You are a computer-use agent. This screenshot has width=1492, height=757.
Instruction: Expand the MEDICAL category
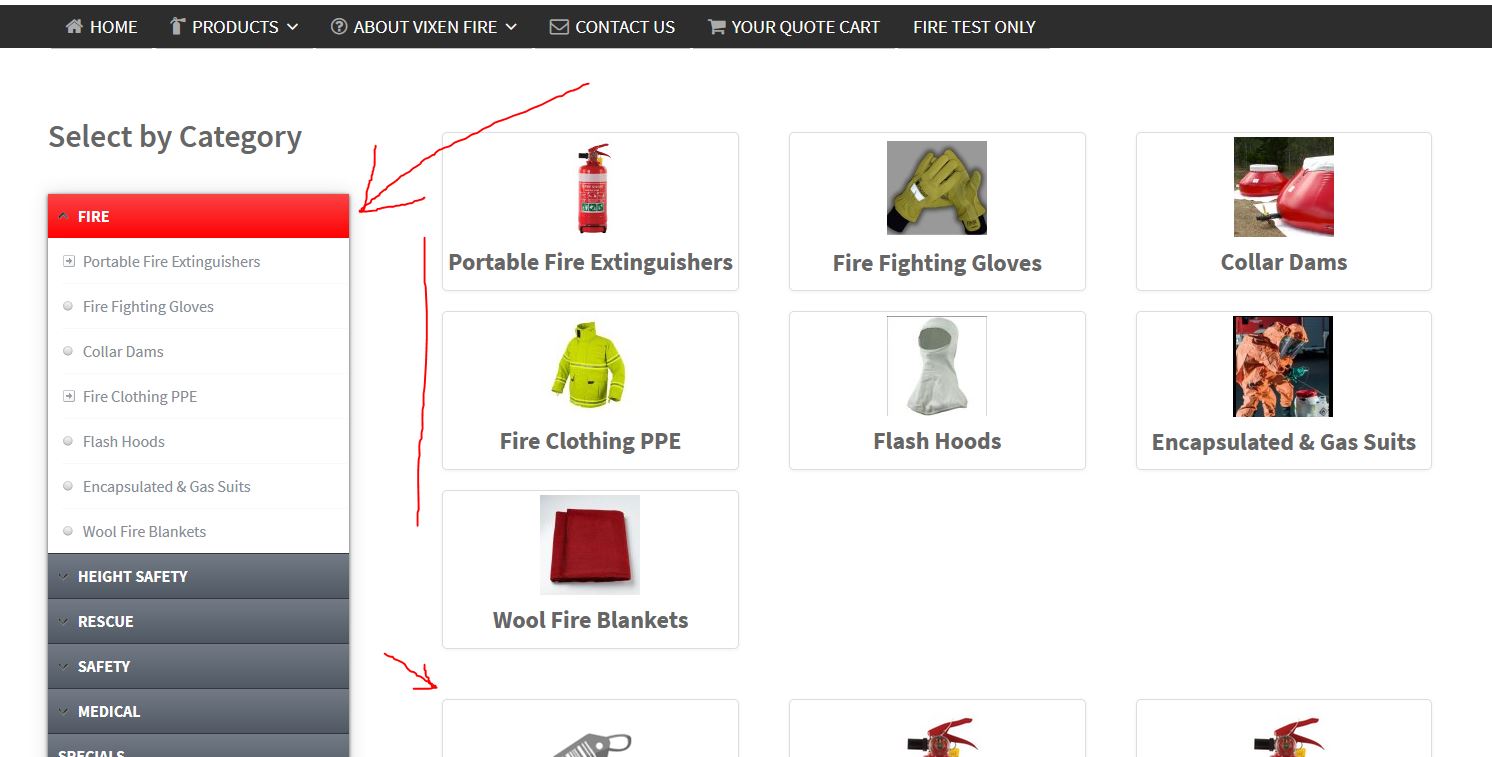pos(198,711)
